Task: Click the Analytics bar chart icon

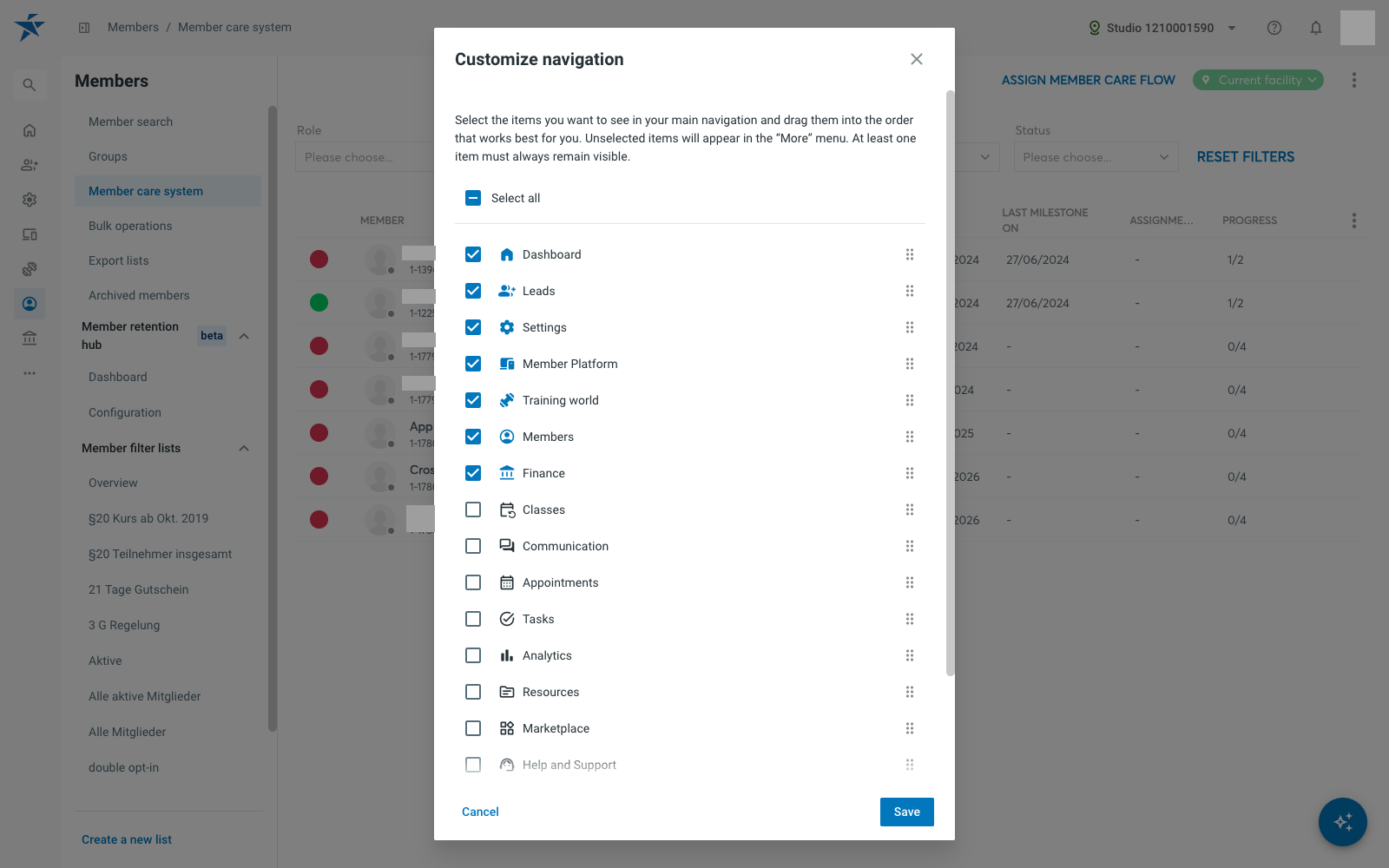Action: pyautogui.click(x=507, y=655)
